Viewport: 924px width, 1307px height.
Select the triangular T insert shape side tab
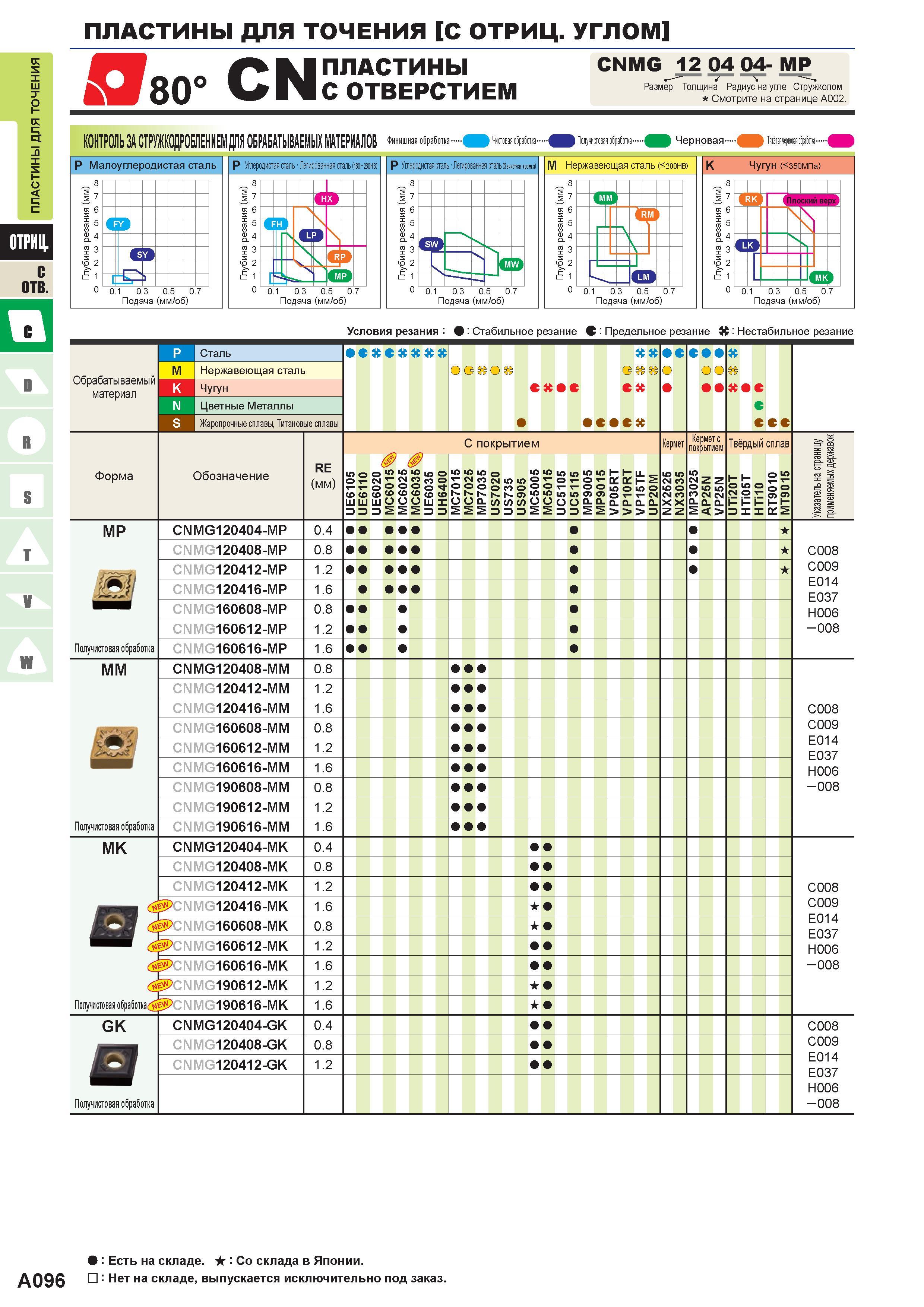click(x=27, y=547)
